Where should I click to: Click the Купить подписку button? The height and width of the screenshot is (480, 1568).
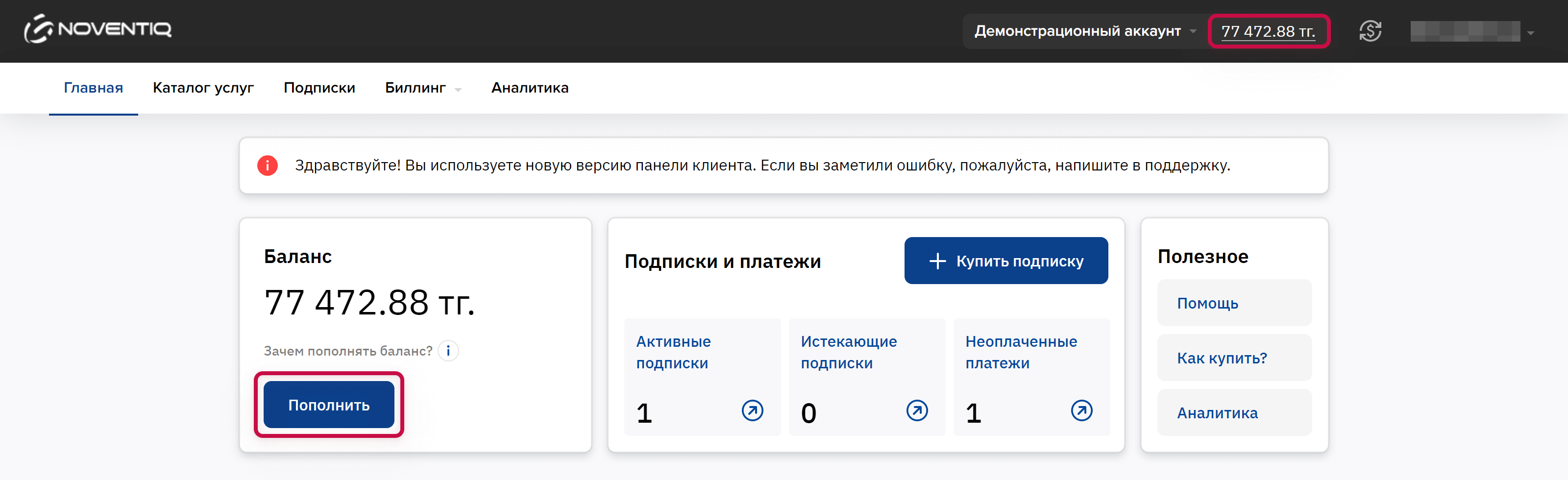tap(1005, 261)
